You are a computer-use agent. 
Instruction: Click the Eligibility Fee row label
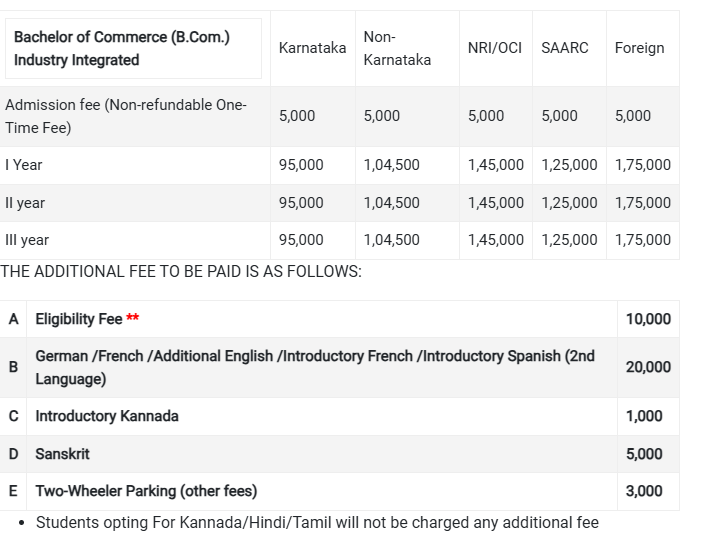[x=79, y=319]
